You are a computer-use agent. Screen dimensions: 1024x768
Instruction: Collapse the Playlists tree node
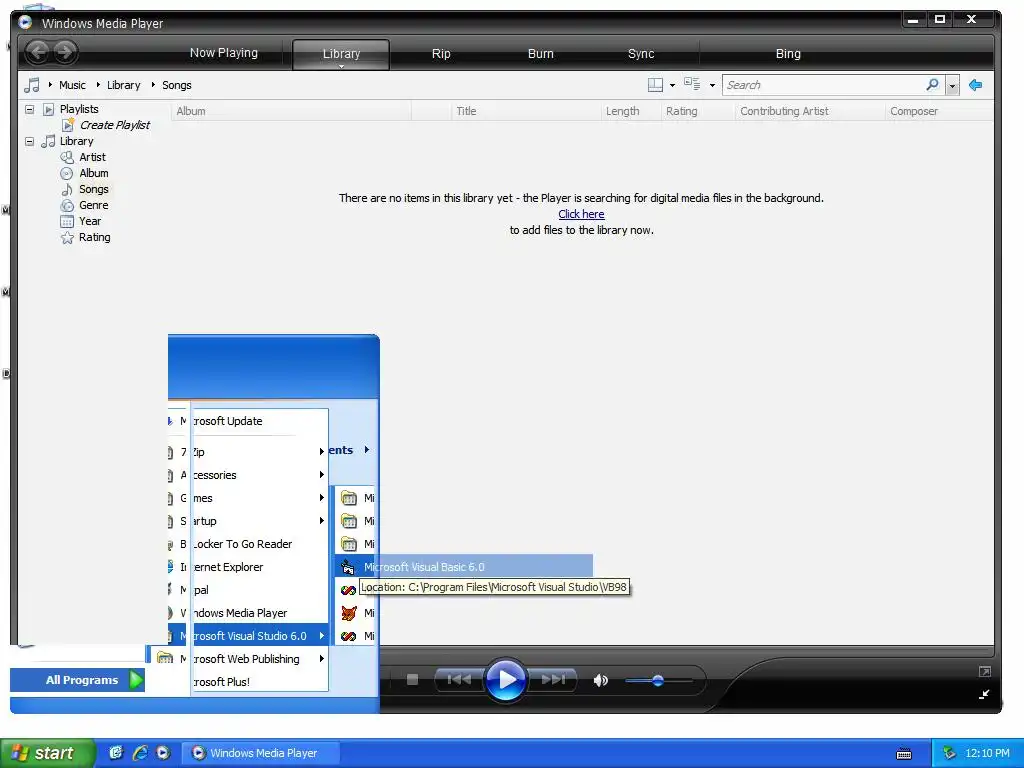point(29,109)
